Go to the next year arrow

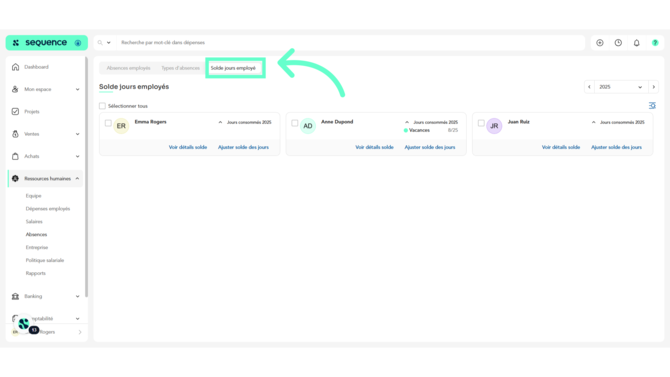click(653, 87)
